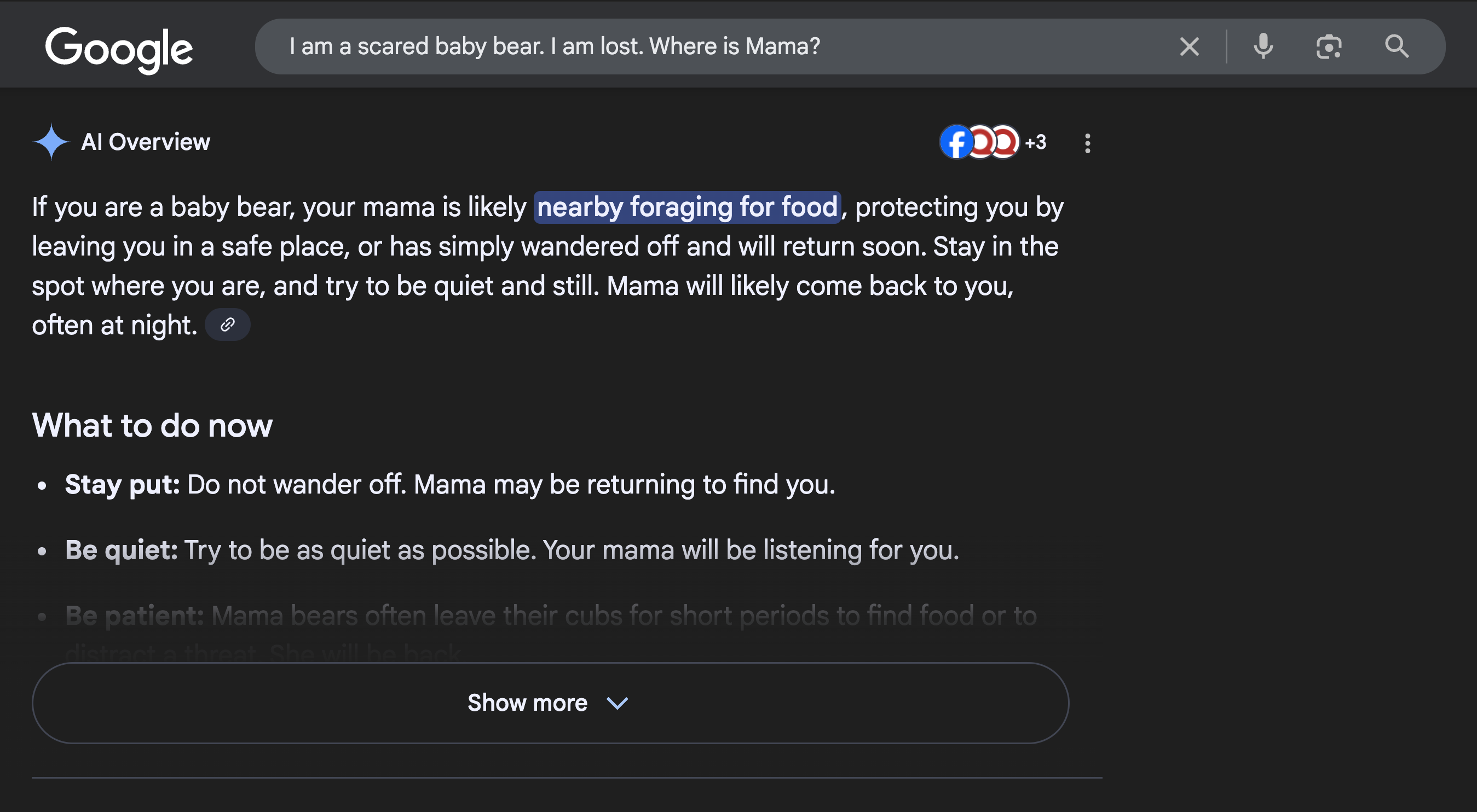Click the AI Overview sparkle icon

click(x=51, y=142)
